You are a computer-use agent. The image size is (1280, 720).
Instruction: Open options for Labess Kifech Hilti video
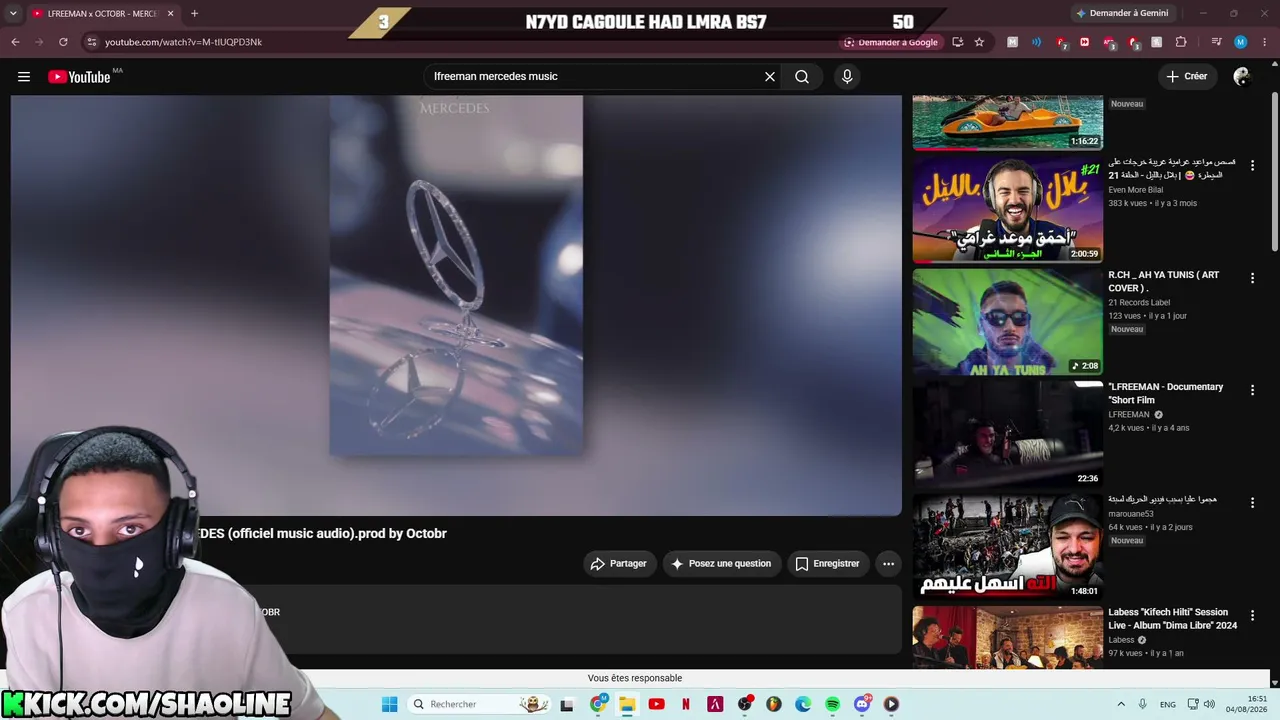click(1252, 615)
